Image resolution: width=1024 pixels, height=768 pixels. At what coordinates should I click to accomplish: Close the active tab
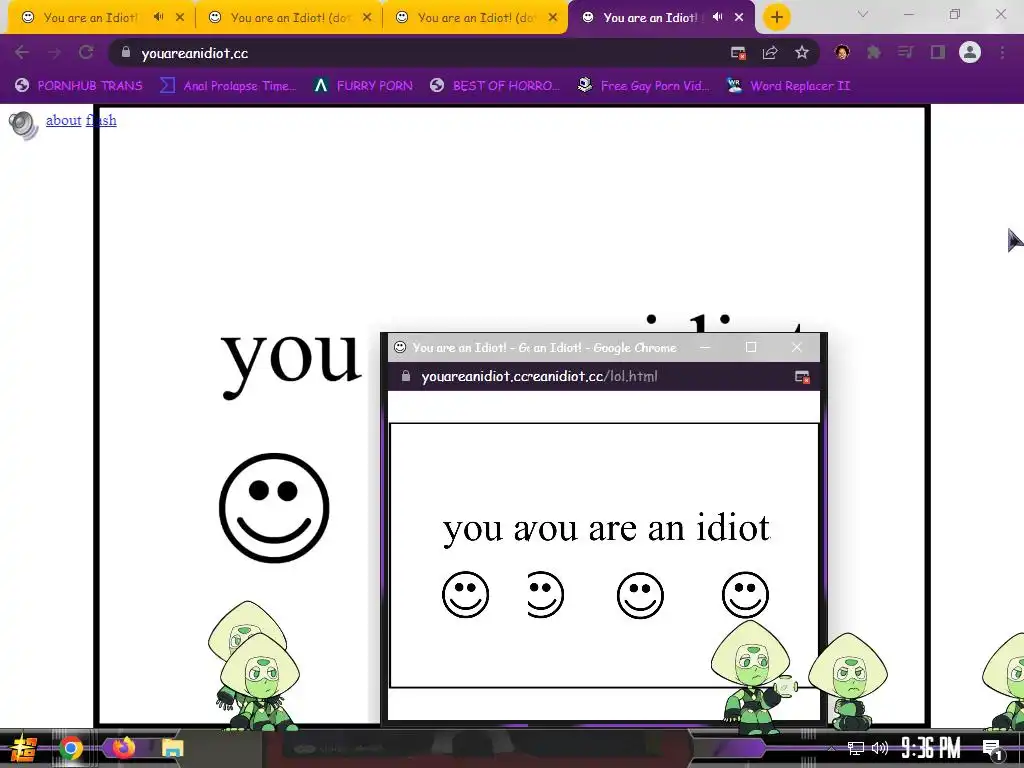click(739, 17)
